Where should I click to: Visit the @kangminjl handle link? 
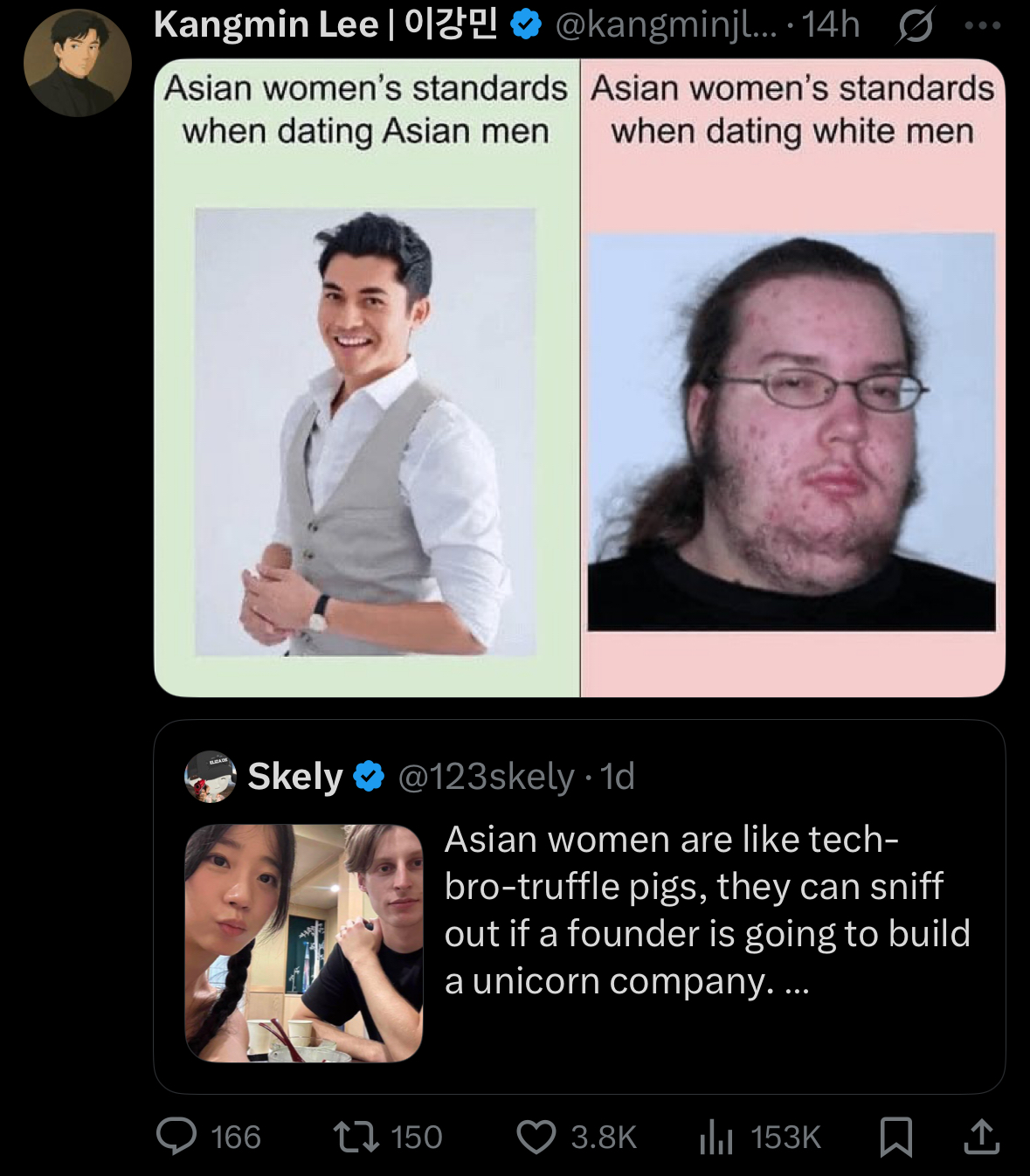tap(666, 24)
